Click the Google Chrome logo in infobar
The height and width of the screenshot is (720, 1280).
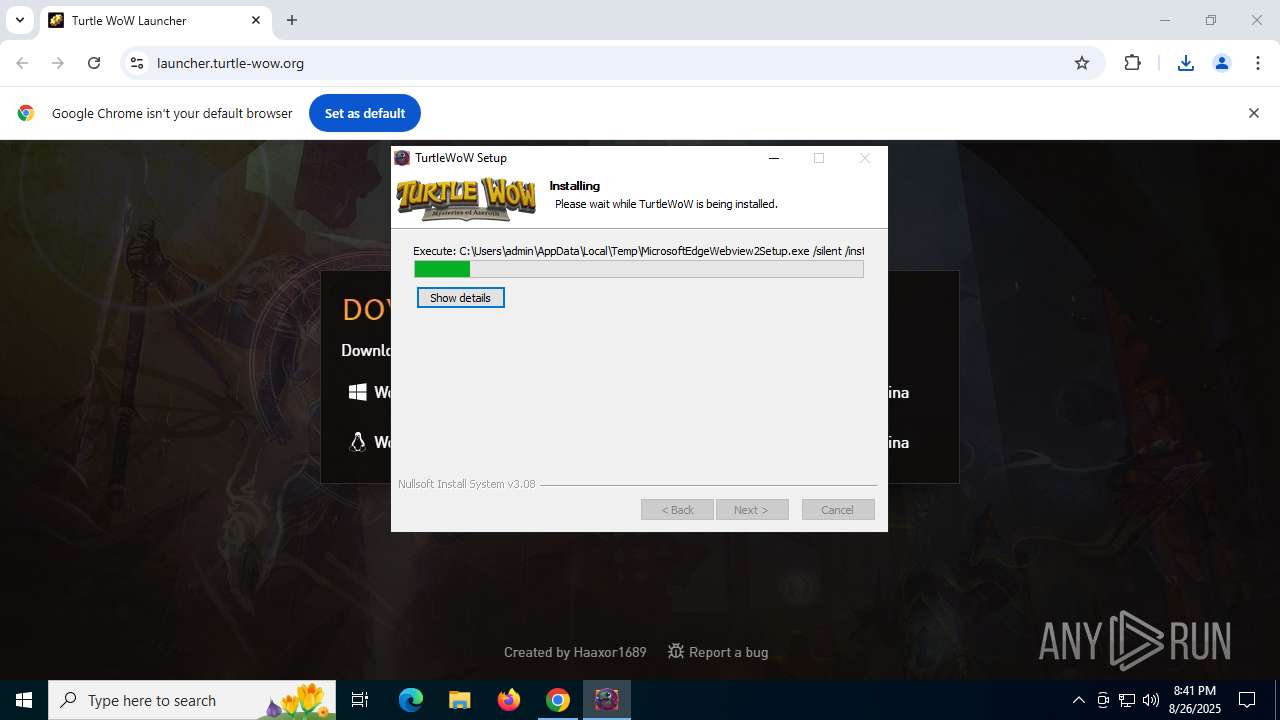click(x=26, y=113)
